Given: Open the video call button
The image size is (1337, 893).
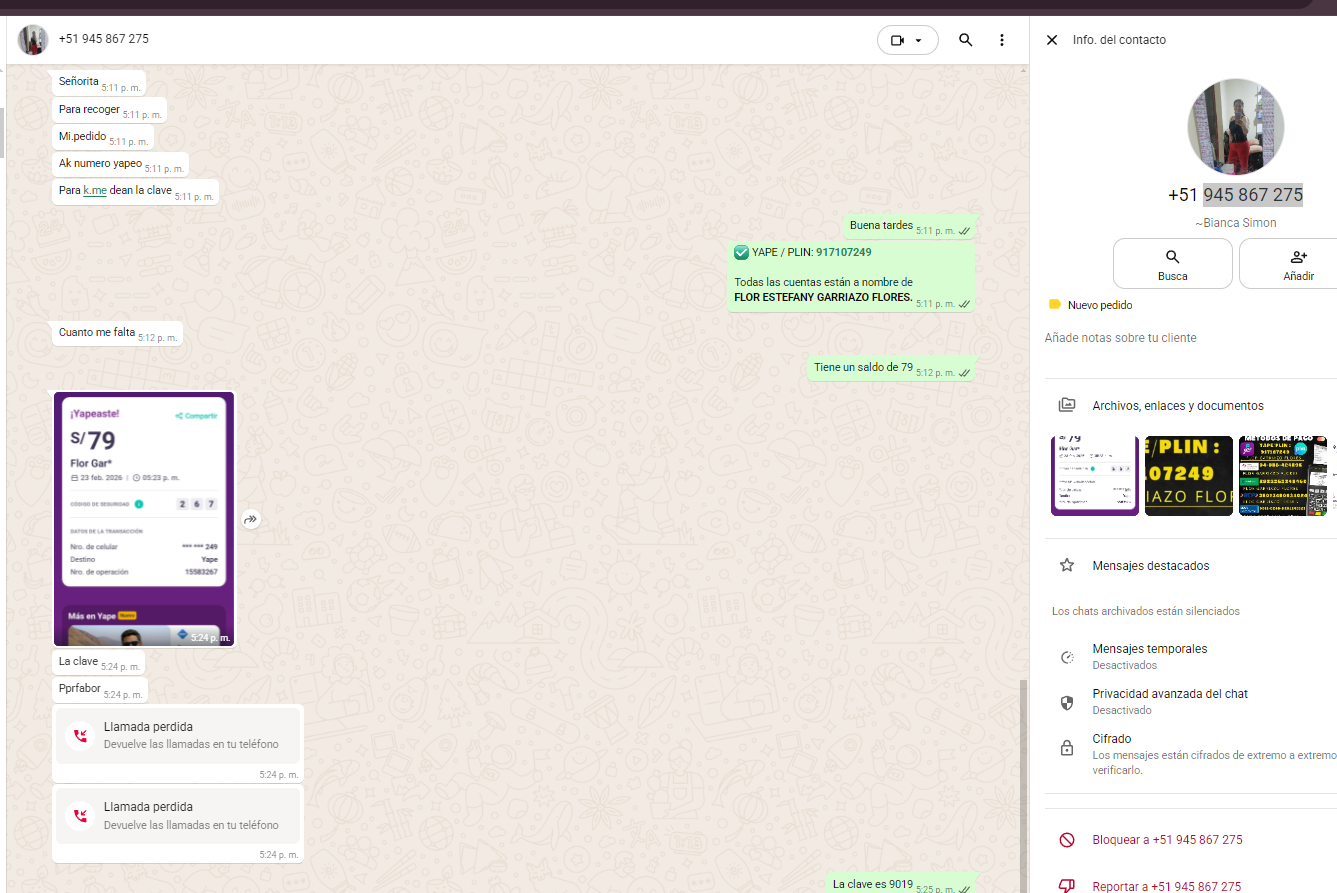Looking at the screenshot, I should coord(897,40).
